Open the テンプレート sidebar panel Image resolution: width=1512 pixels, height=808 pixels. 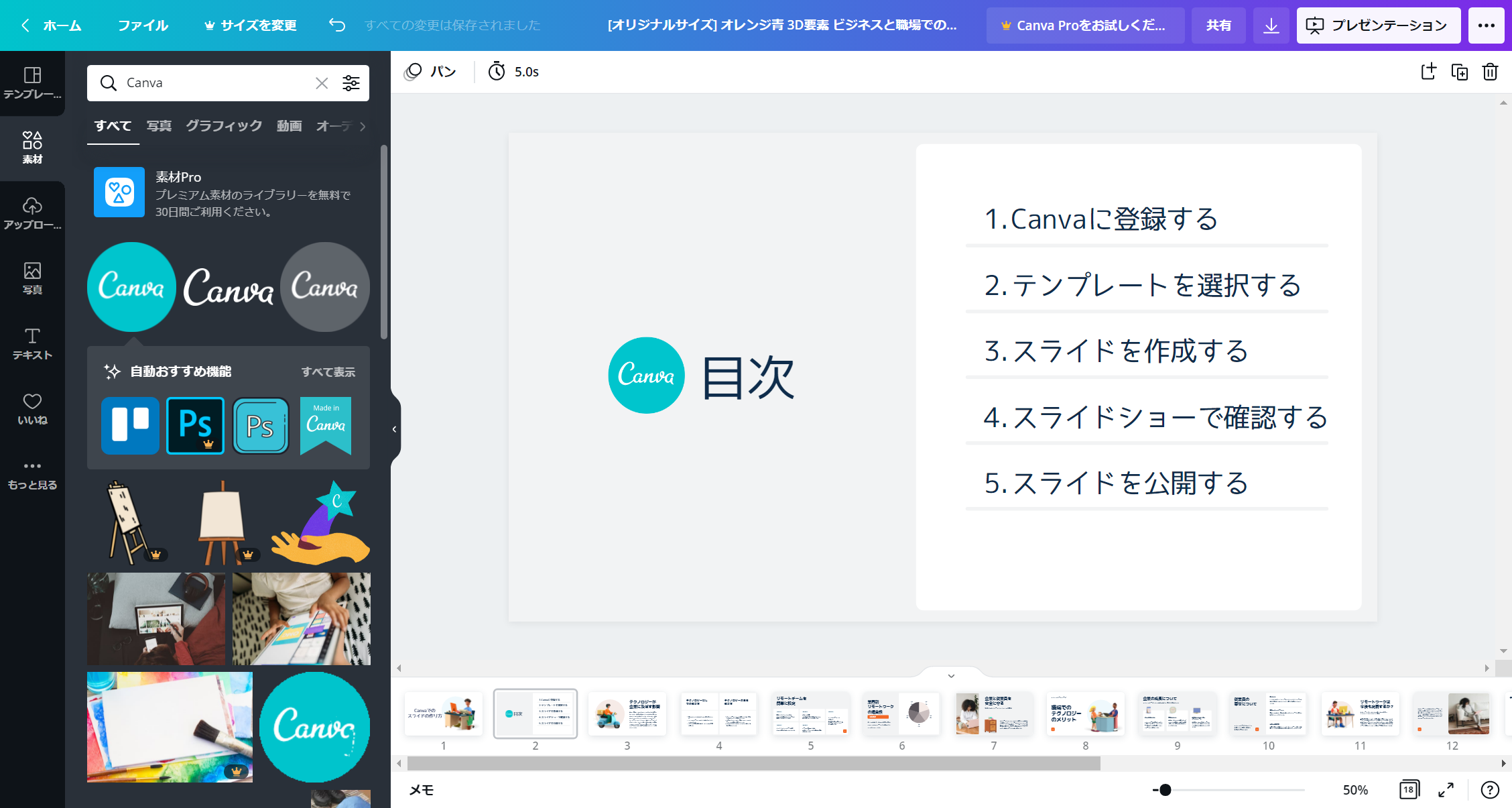click(x=32, y=83)
